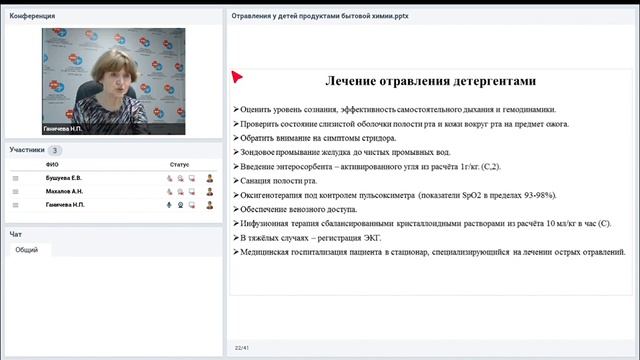Select participant name Бушуева Е.В.
Viewport: 640px width, 360px height.
(64, 178)
